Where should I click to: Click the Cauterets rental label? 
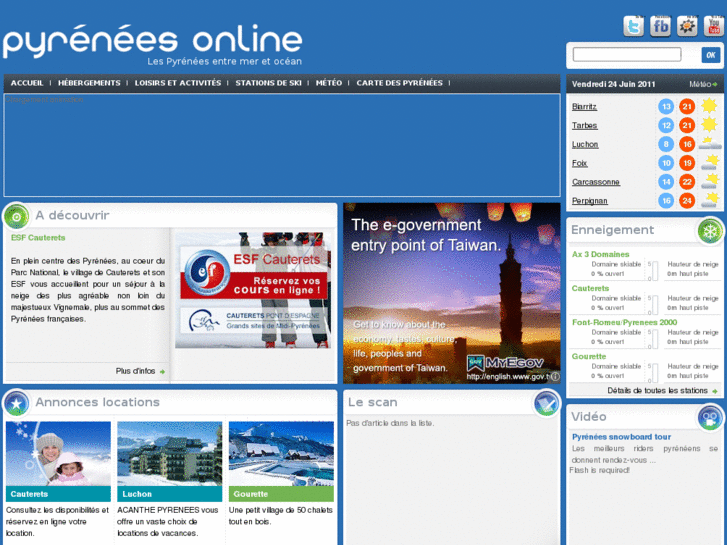(58, 494)
